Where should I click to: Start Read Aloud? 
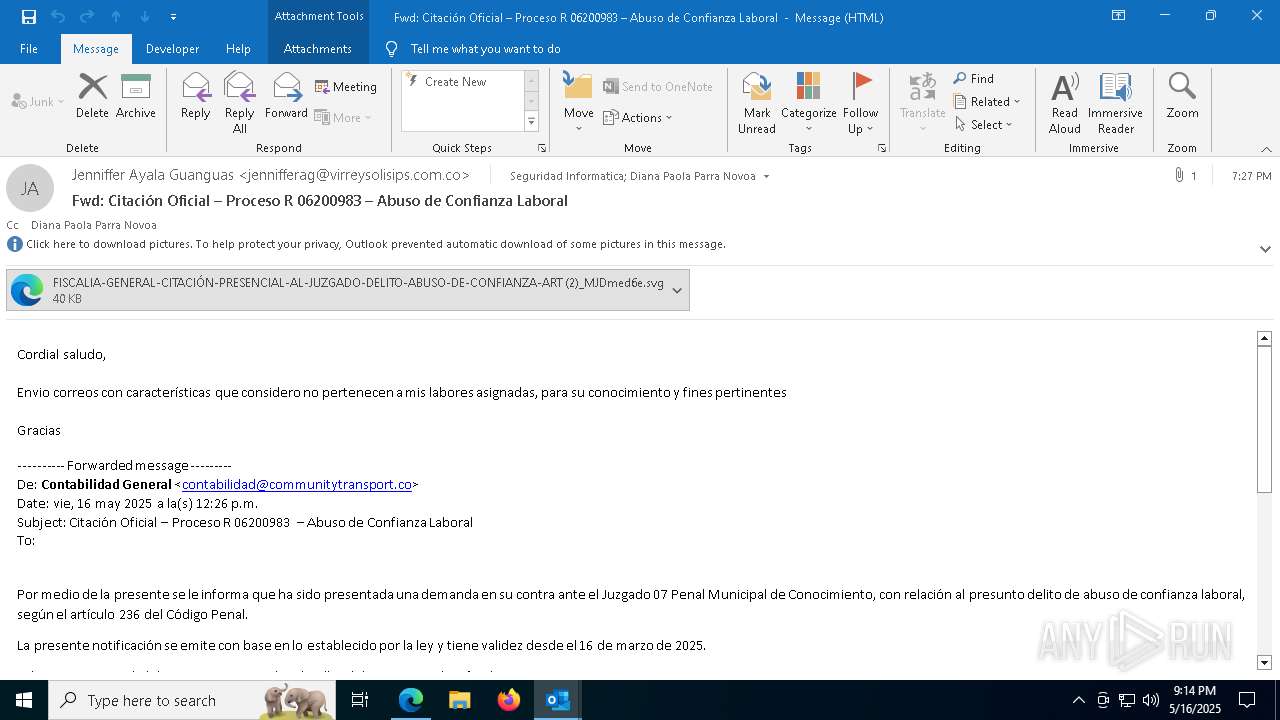(x=1064, y=102)
